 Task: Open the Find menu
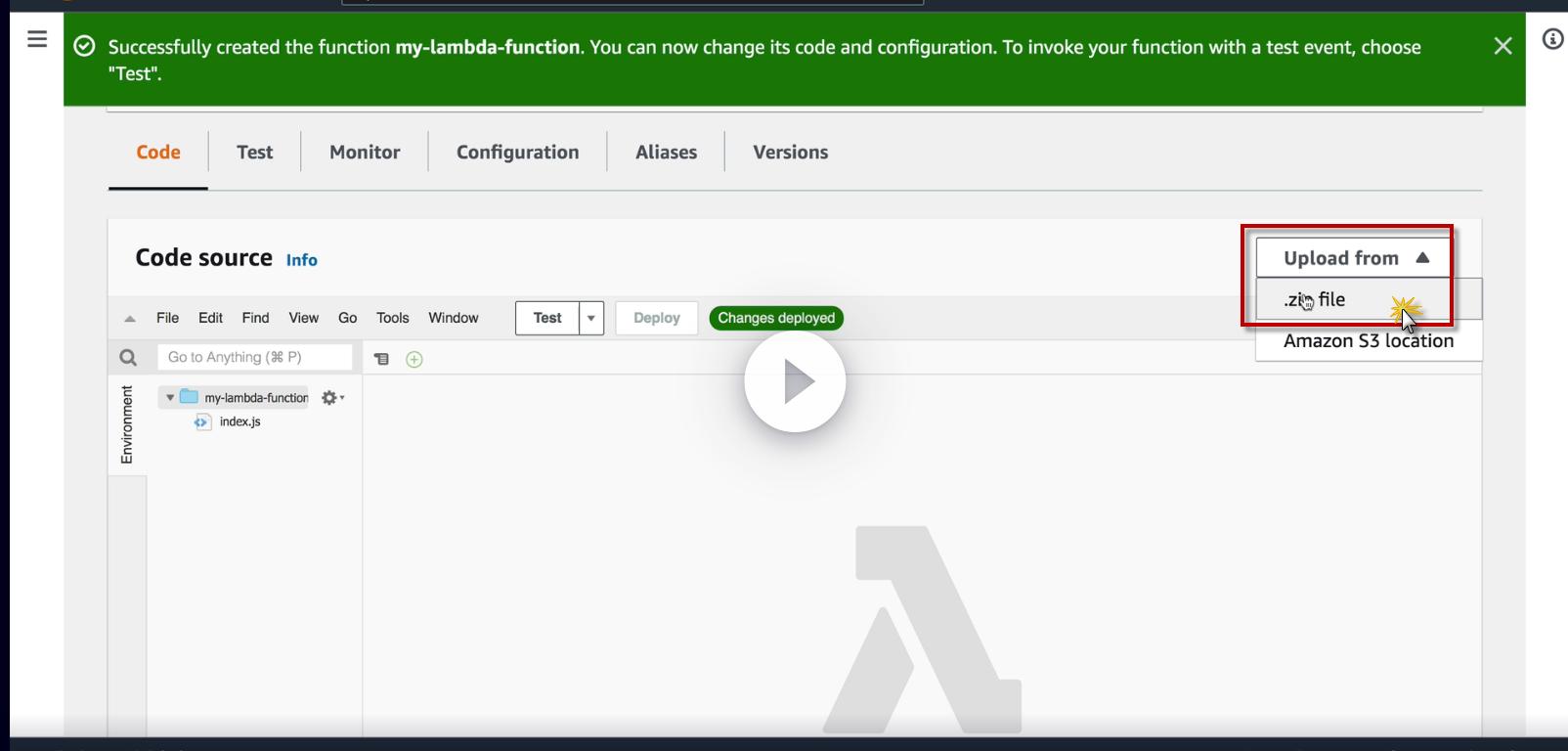click(255, 318)
